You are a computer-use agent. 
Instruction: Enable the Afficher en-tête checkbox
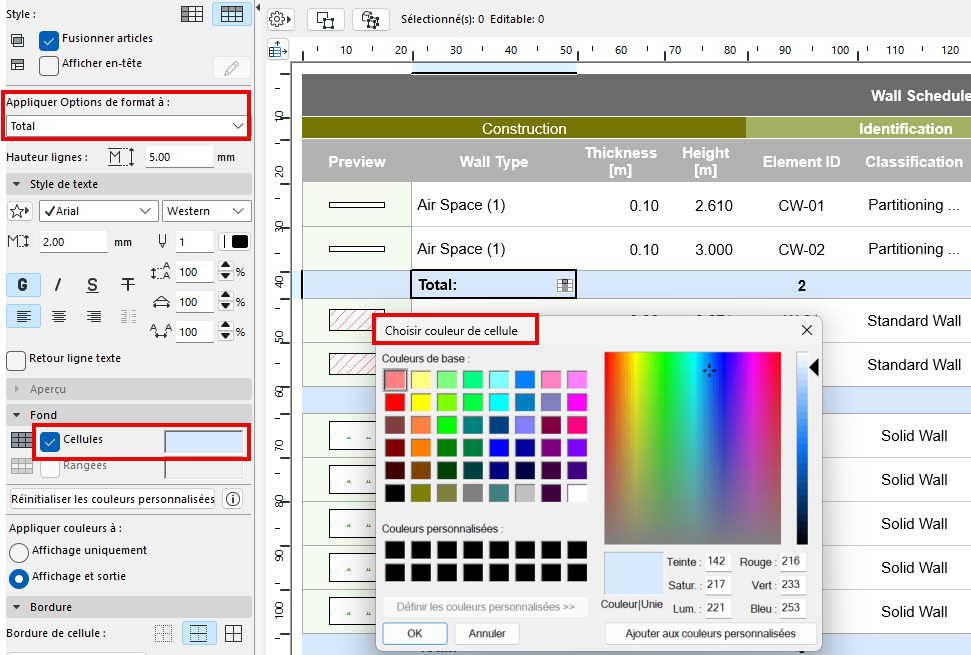49,65
